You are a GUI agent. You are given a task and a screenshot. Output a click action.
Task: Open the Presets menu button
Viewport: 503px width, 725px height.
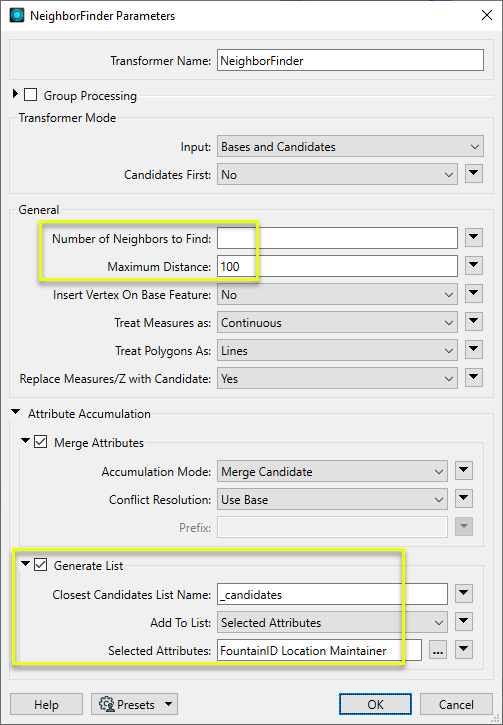[x=135, y=704]
